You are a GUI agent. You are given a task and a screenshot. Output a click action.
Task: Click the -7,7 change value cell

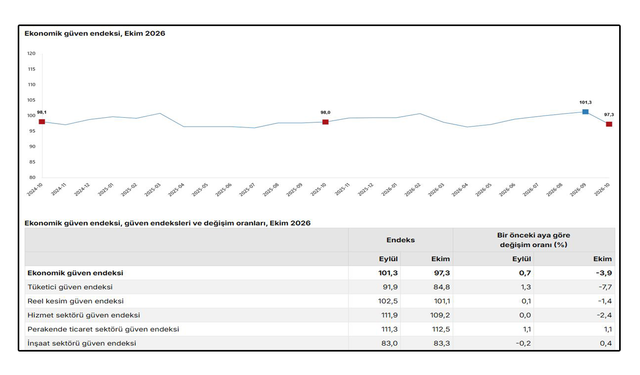coord(605,287)
